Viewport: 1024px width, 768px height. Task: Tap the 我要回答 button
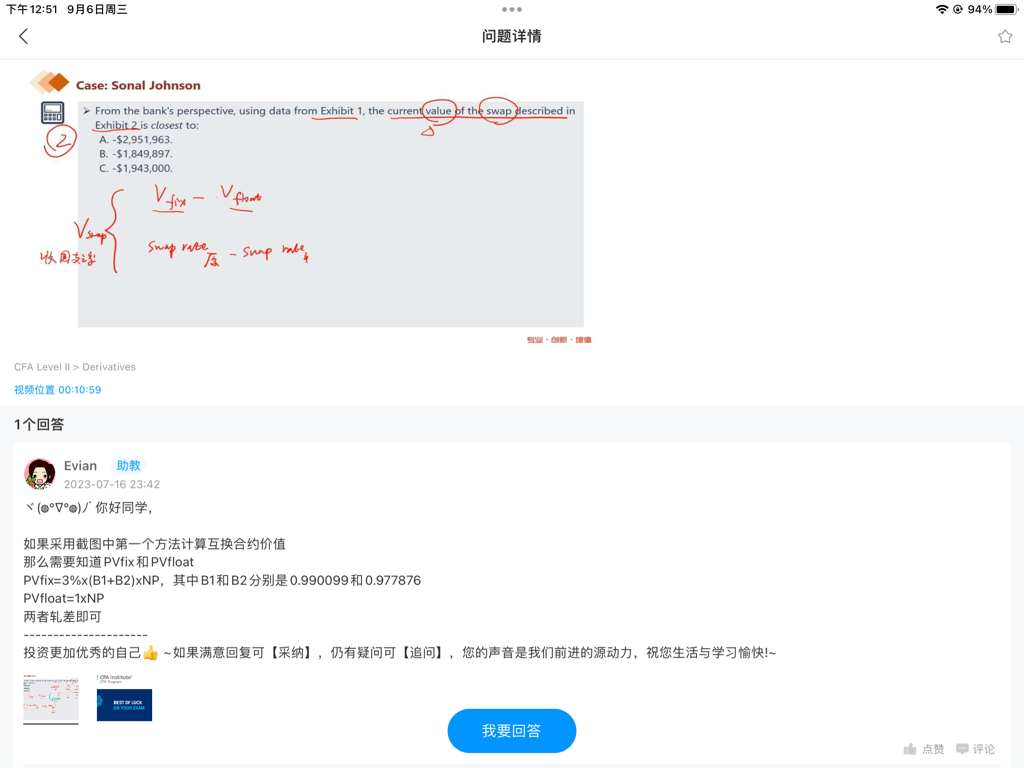point(511,731)
